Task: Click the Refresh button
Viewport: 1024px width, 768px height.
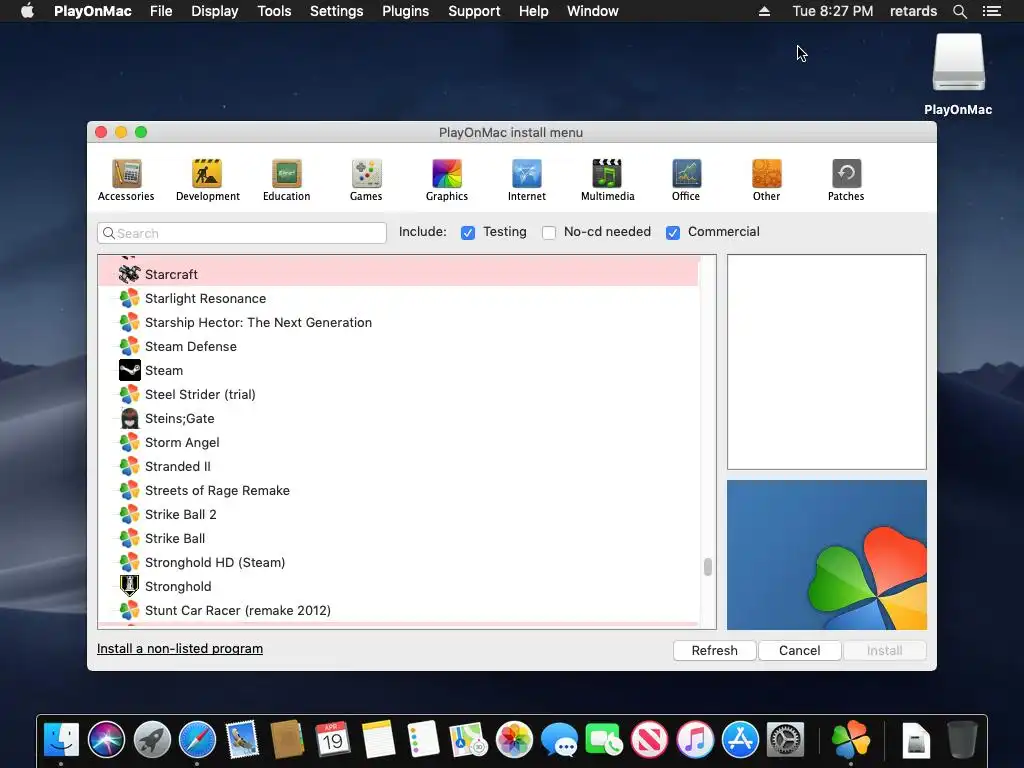Action: pos(714,650)
